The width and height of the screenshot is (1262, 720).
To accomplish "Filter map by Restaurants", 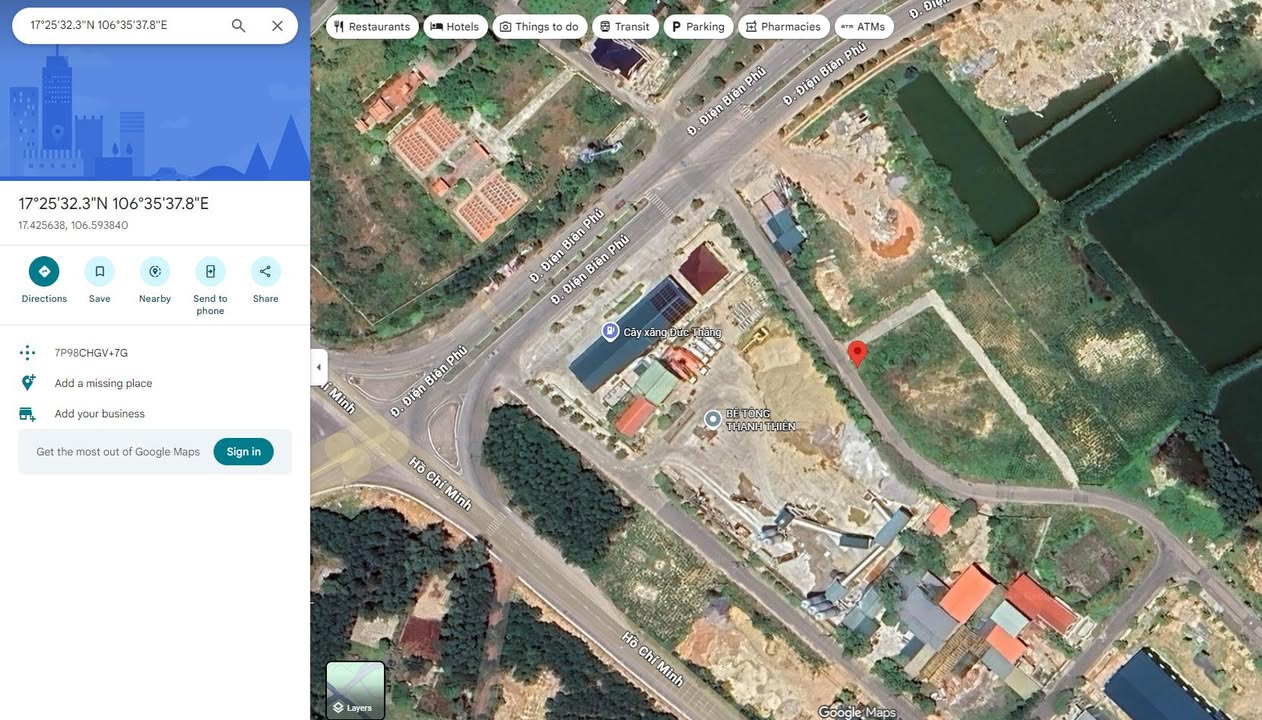I will [371, 27].
